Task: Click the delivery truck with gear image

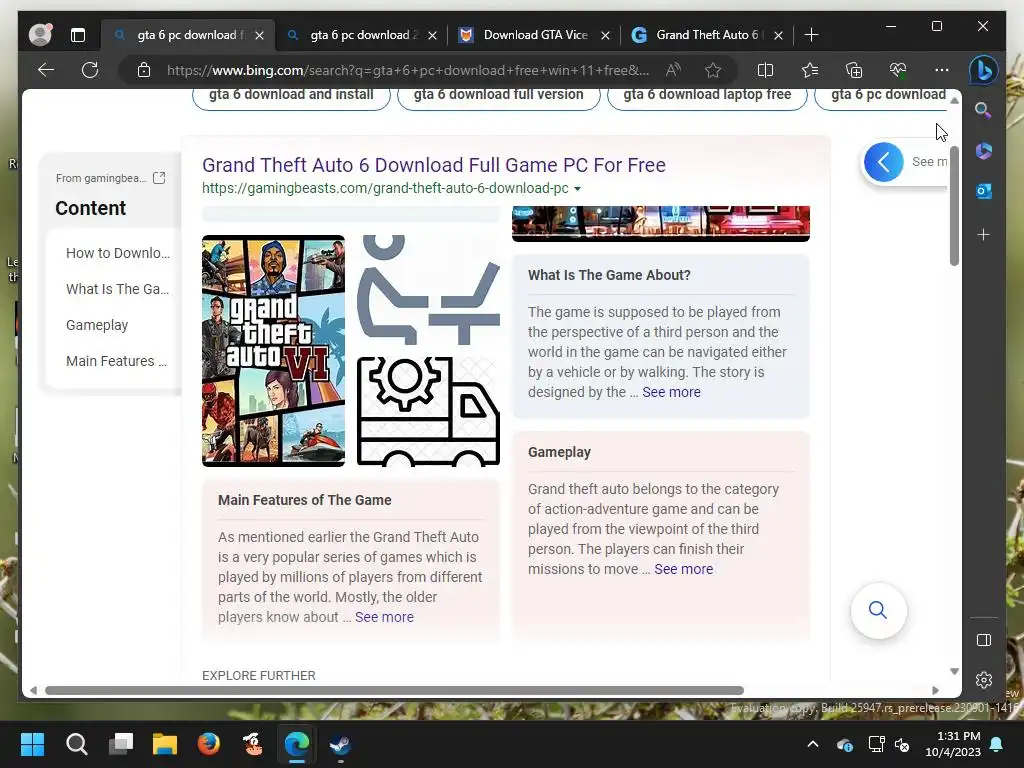Action: (428, 411)
